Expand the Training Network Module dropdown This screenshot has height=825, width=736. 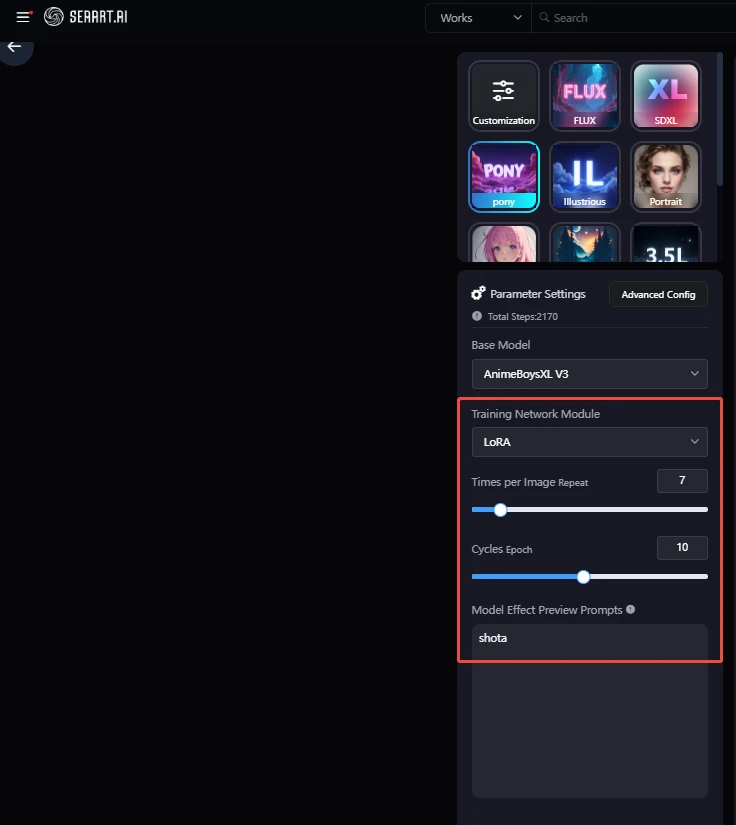(589, 442)
